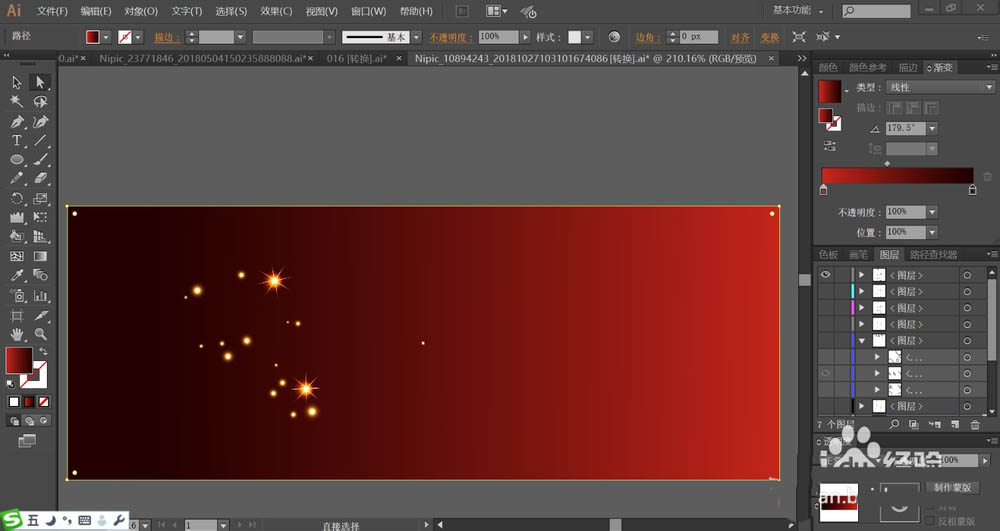Select the Rotate tool
This screenshot has height=531, width=1000.
[x=17, y=198]
